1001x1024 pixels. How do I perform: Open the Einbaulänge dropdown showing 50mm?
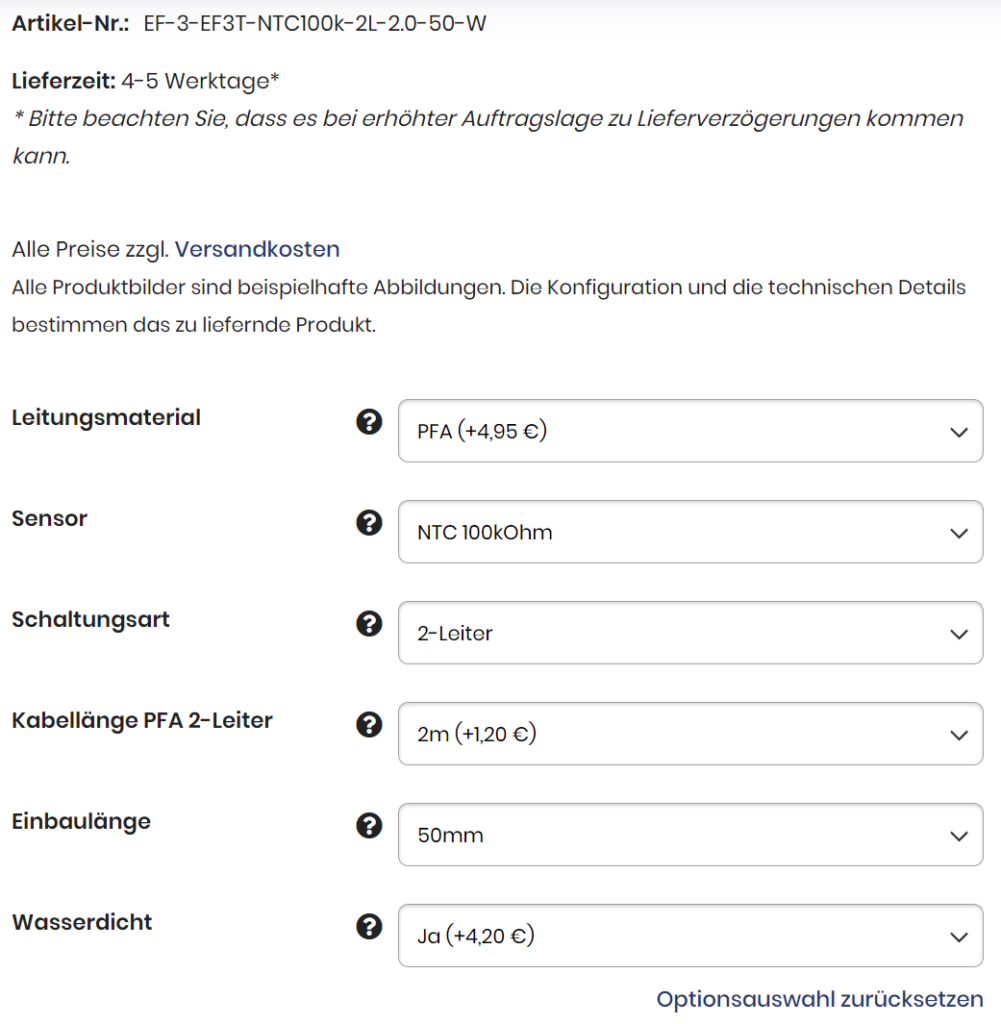[x=690, y=835]
